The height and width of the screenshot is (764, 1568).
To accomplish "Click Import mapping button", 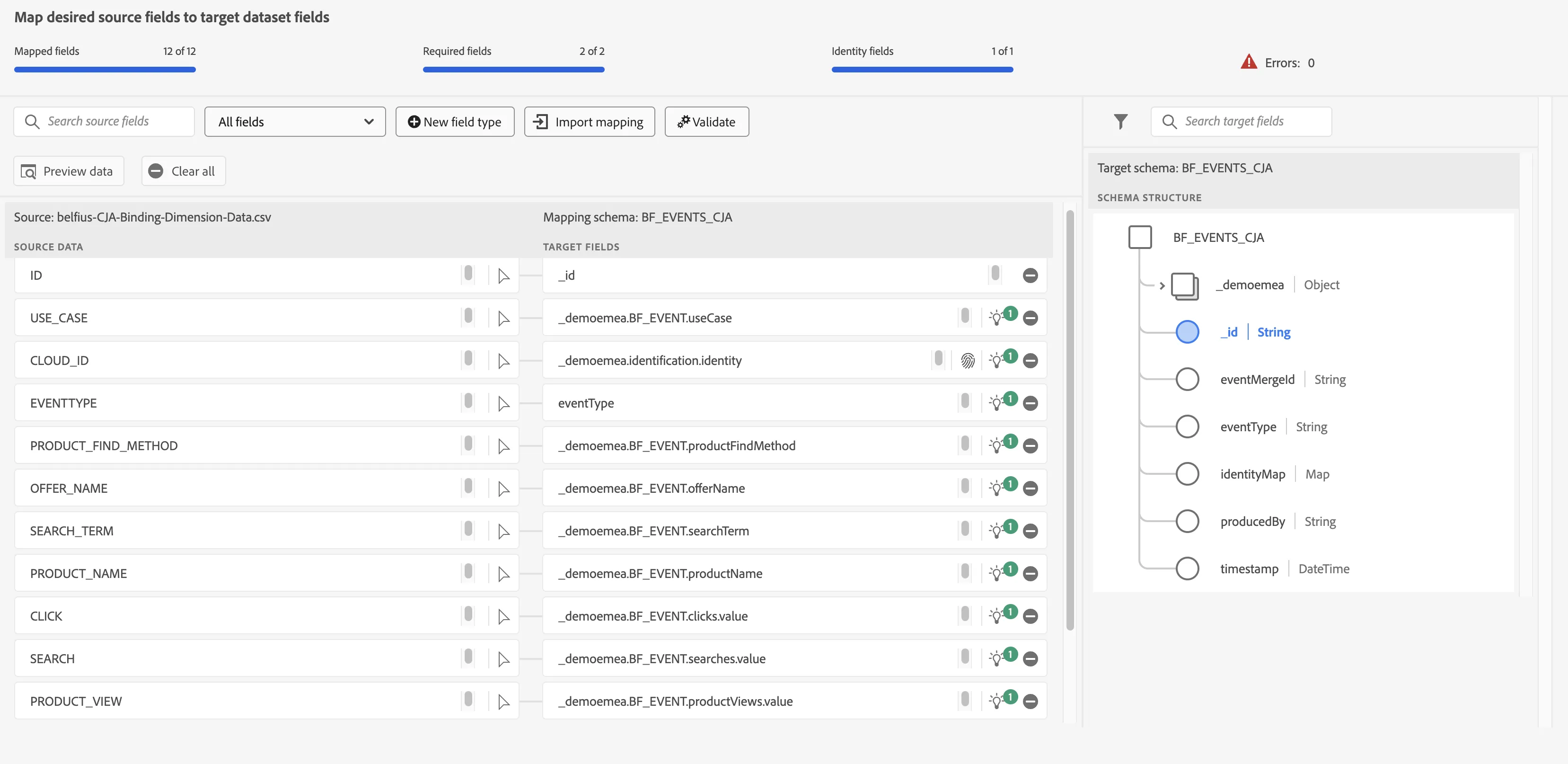I will 589,122.
